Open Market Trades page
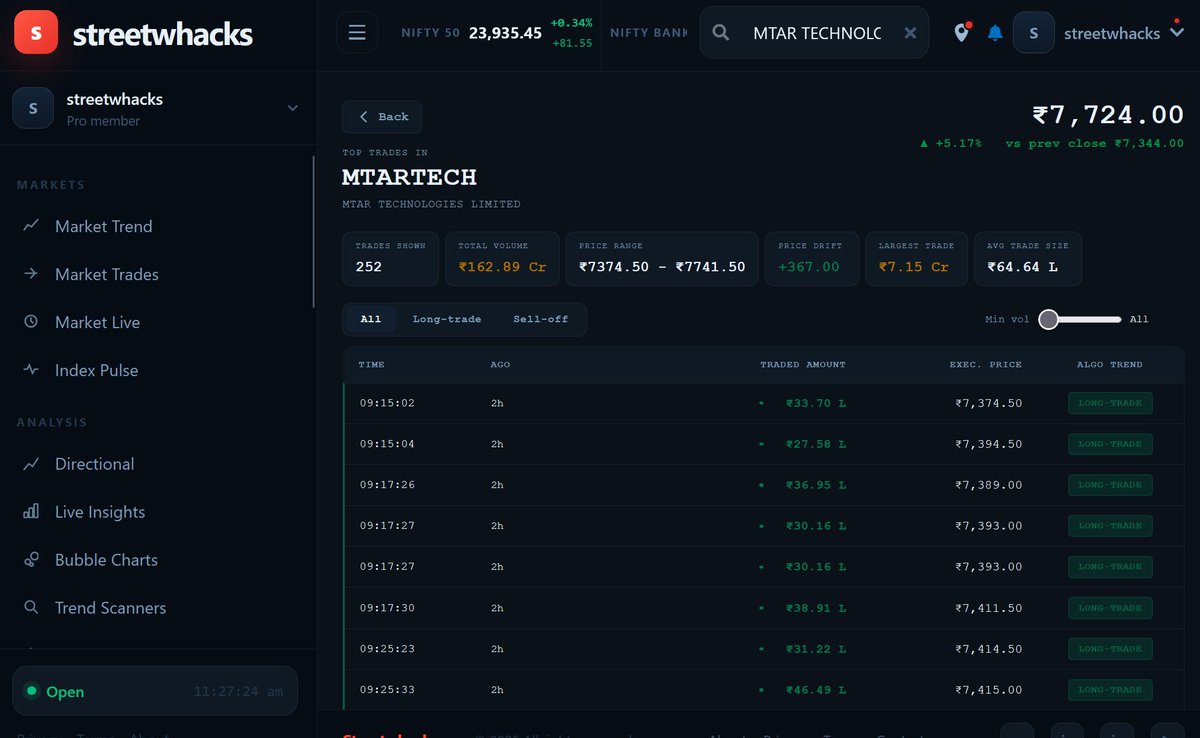 pyautogui.click(x=106, y=275)
